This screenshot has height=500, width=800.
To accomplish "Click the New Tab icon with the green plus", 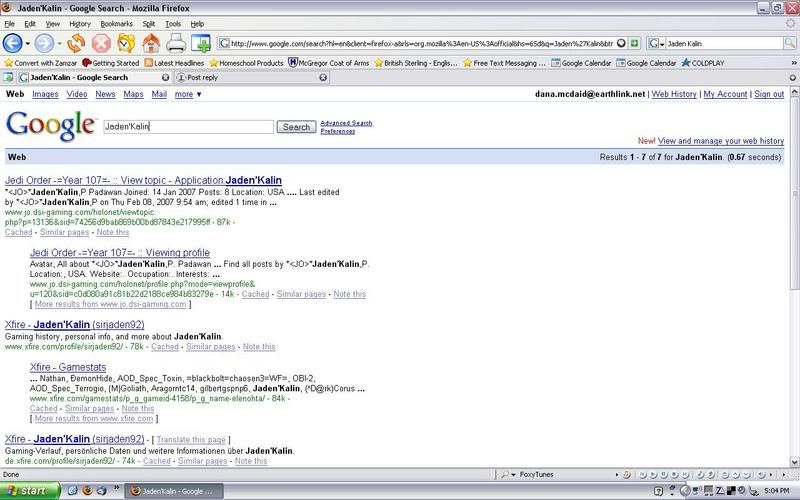I will pos(201,43).
